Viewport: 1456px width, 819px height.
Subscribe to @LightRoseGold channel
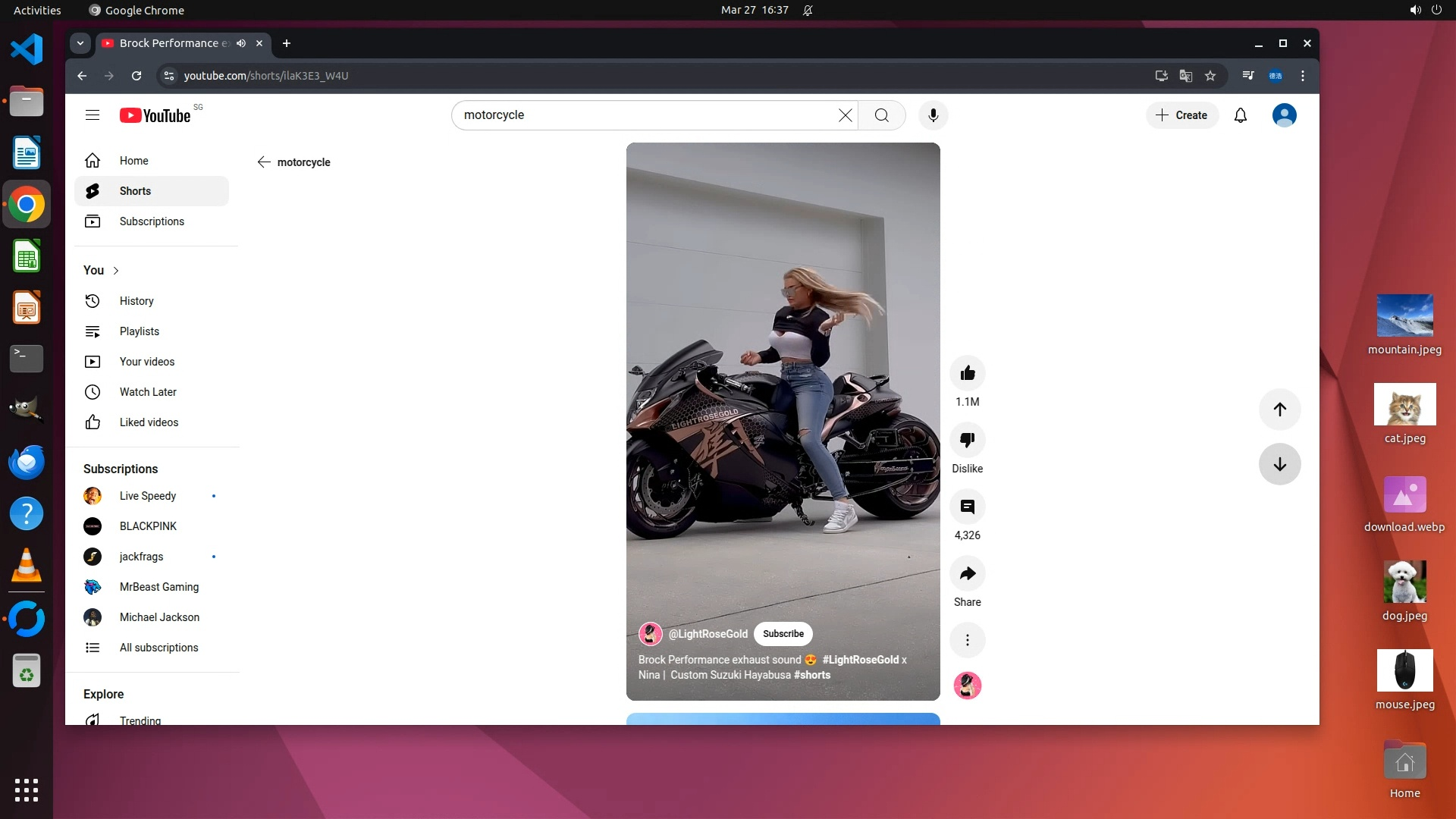tap(783, 634)
